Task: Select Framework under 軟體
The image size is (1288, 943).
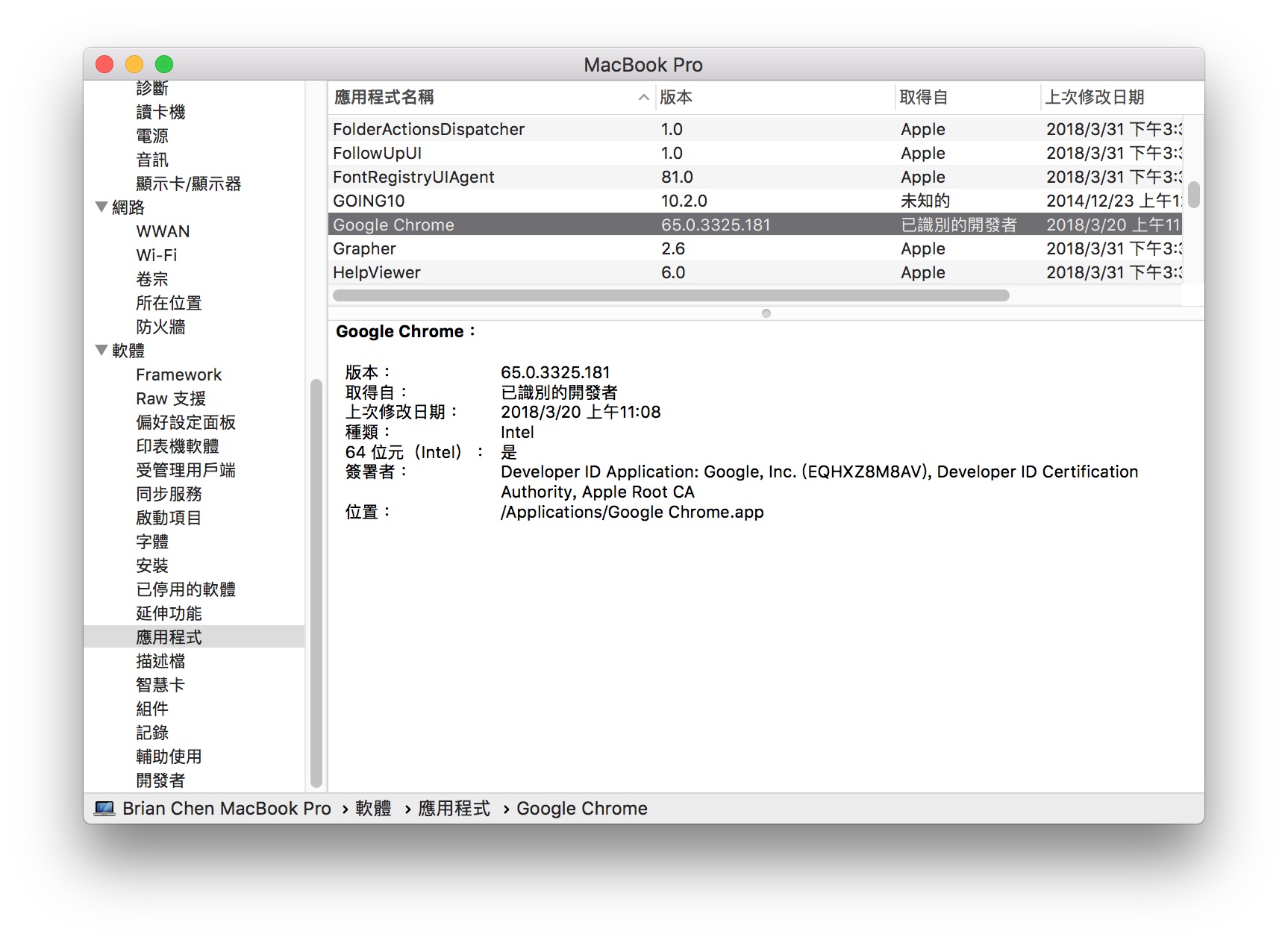Action: [x=179, y=375]
